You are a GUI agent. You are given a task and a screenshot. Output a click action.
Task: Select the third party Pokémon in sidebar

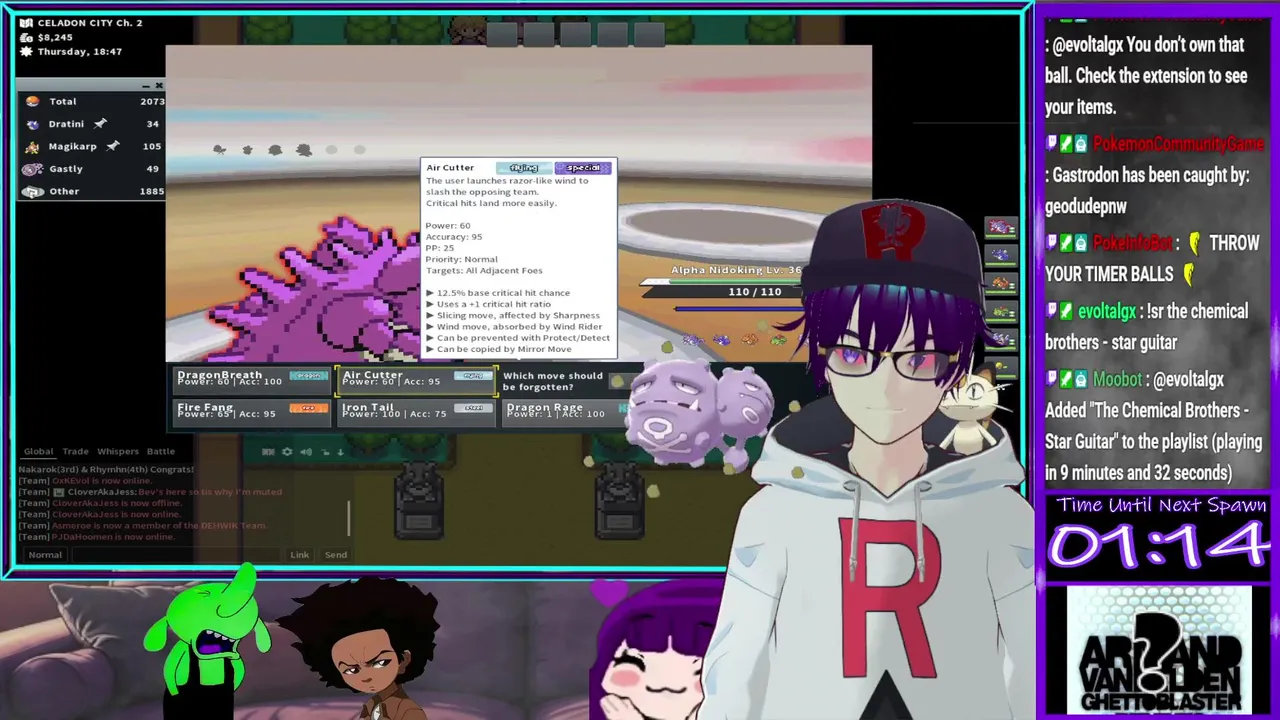[x=1000, y=283]
